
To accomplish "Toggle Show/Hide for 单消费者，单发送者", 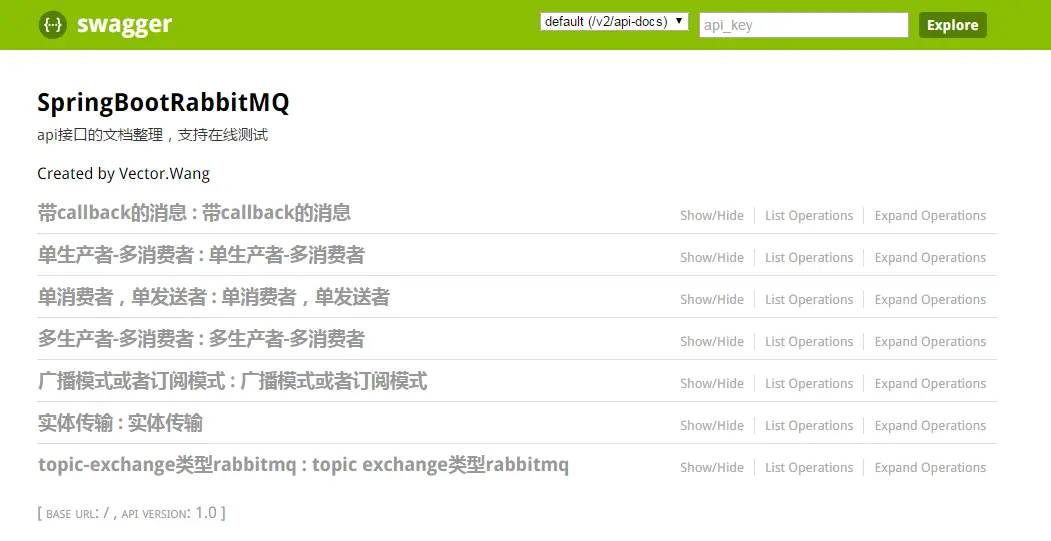I will tap(712, 300).
